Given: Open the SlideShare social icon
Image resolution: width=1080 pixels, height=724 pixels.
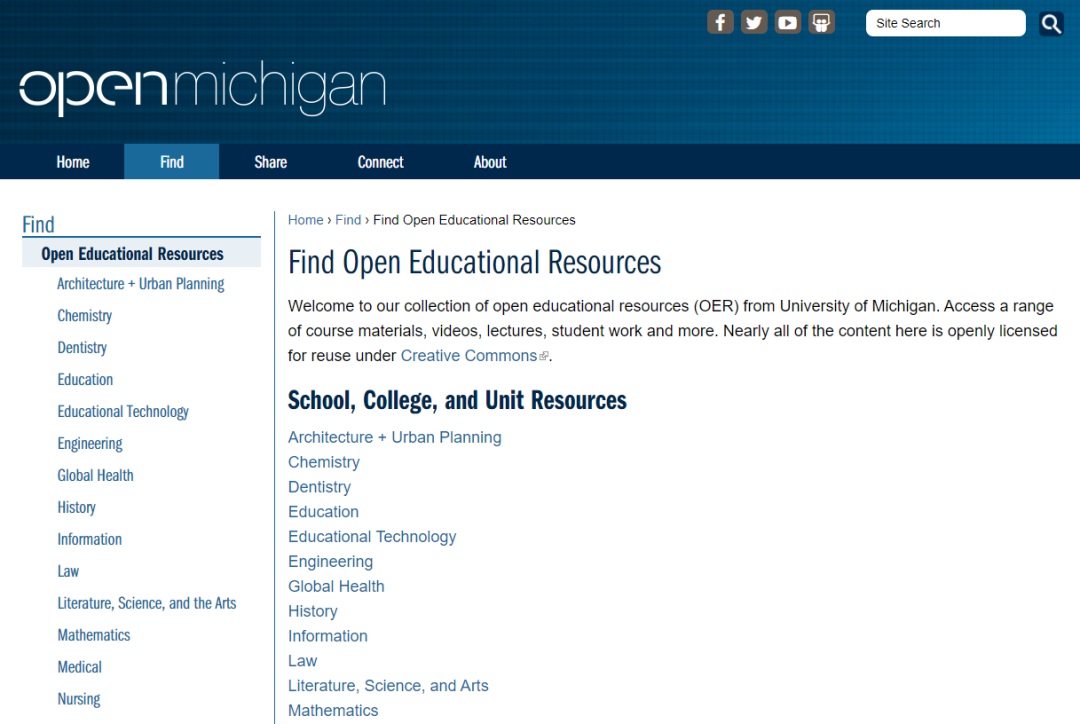Looking at the screenshot, I should point(821,23).
